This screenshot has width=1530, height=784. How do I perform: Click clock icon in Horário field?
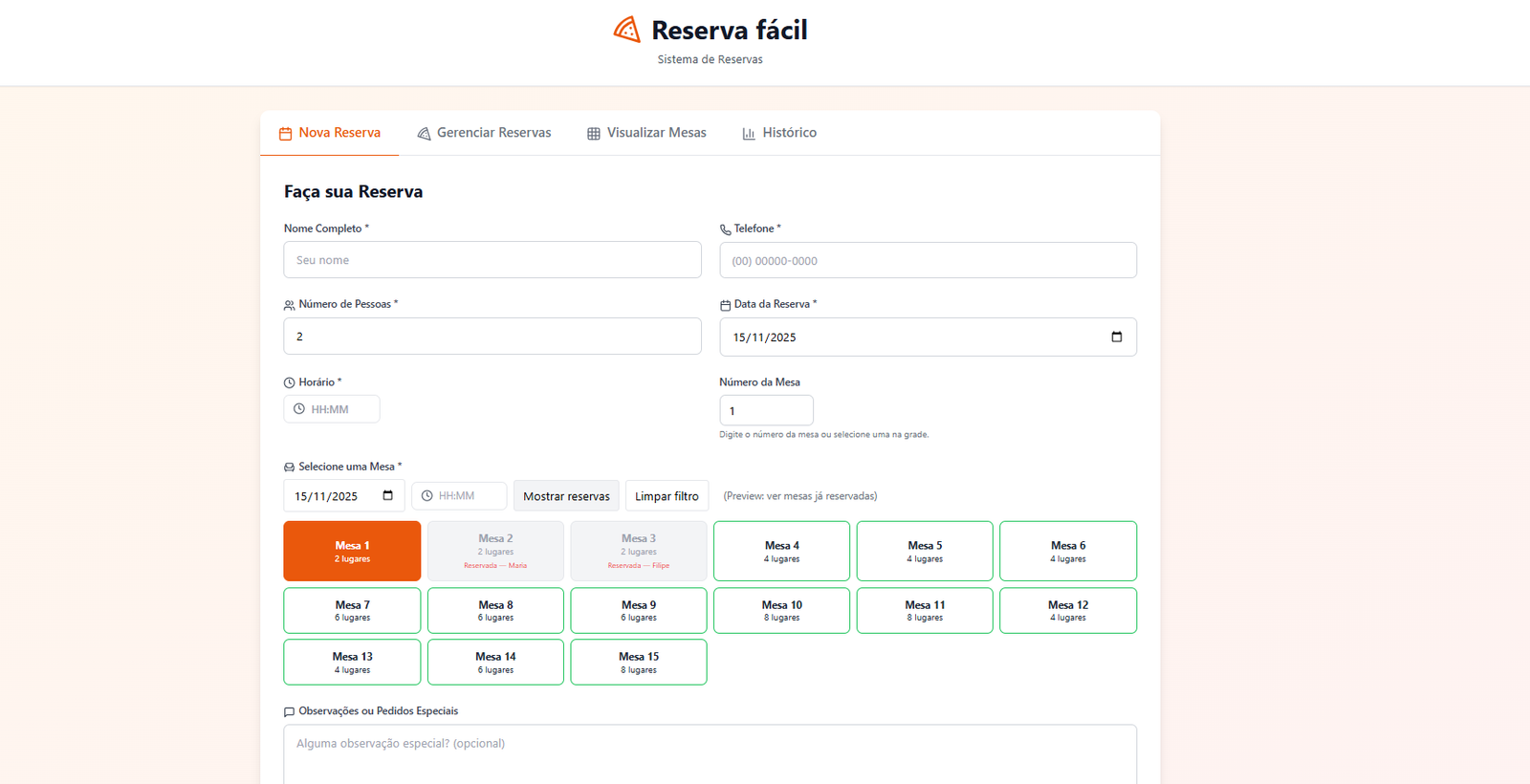pos(299,409)
